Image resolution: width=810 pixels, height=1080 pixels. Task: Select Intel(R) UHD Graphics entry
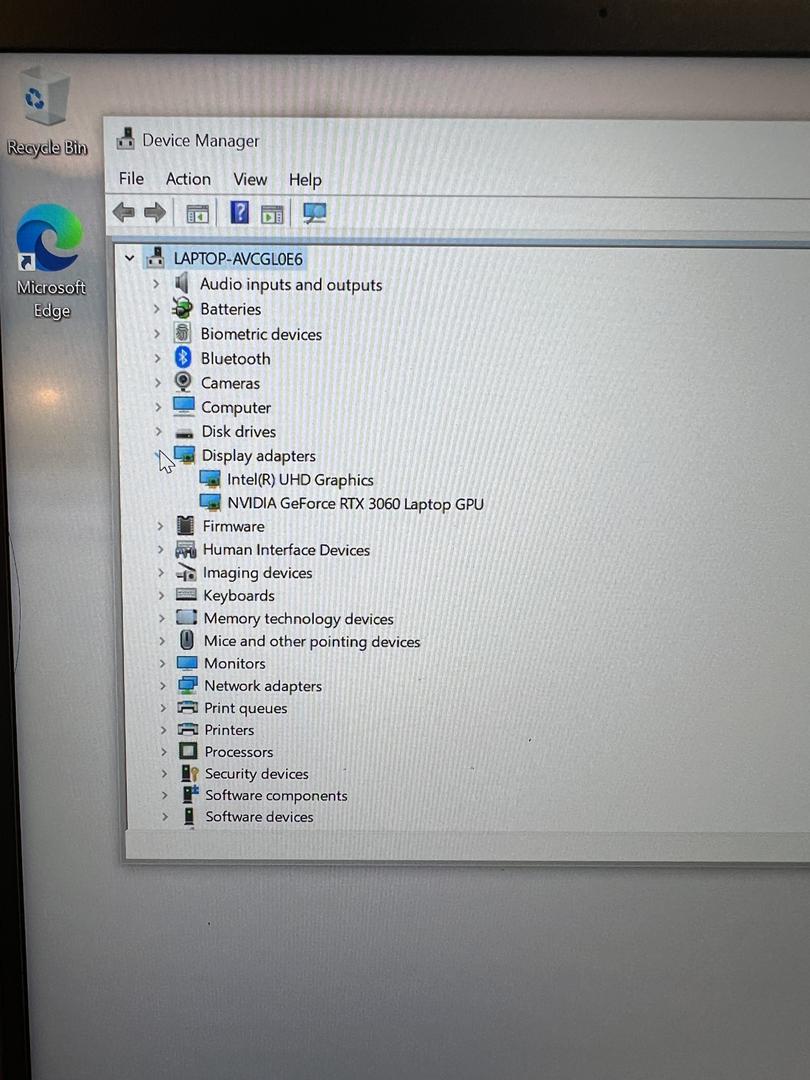pos(300,479)
